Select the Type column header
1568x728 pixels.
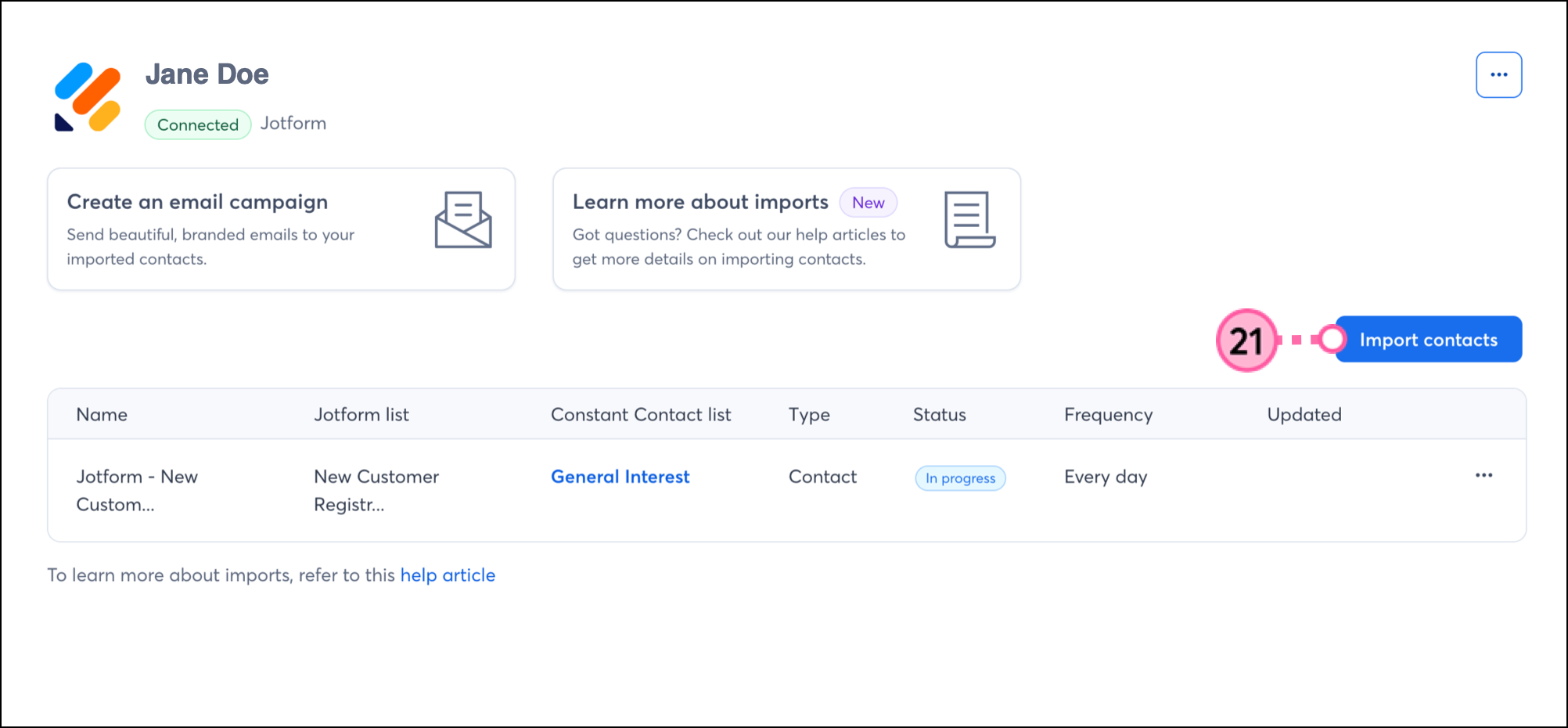pyautogui.click(x=809, y=416)
